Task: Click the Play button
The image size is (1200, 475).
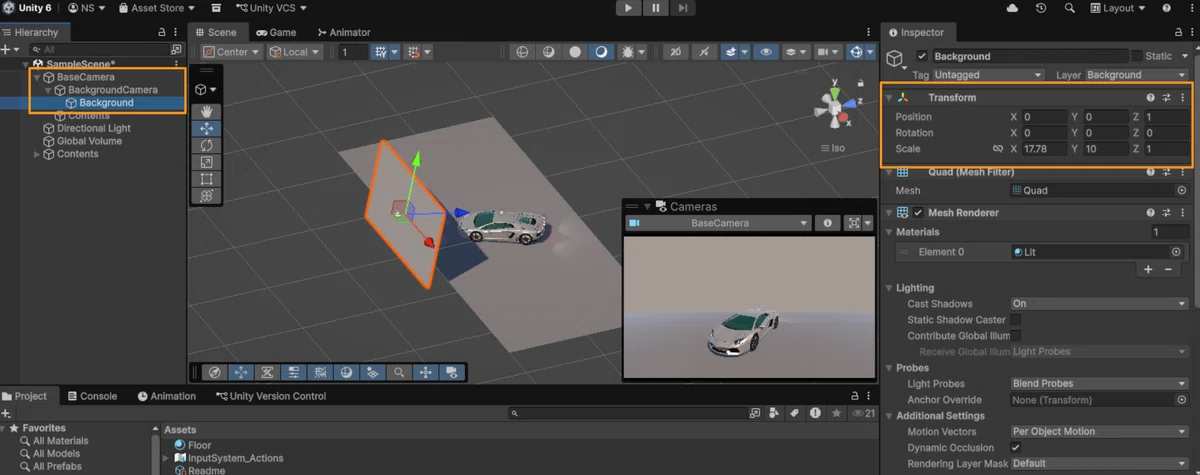Action: coord(628,8)
